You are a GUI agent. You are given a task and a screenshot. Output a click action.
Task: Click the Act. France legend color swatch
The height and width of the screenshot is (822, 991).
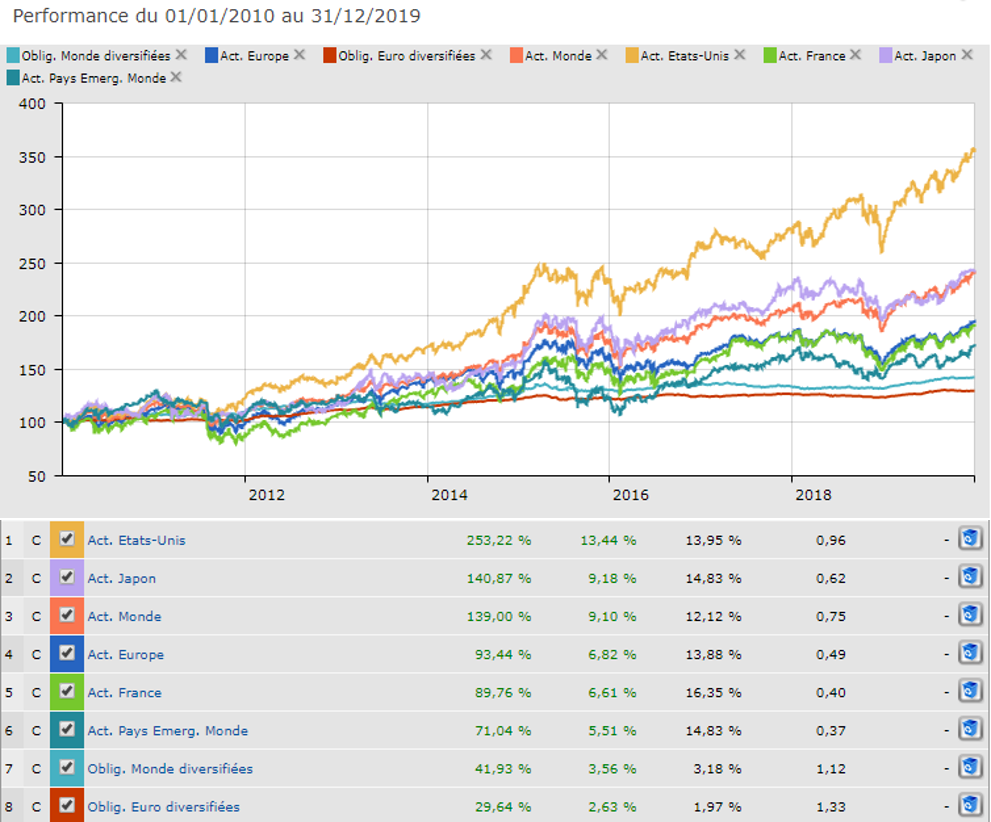[769, 56]
